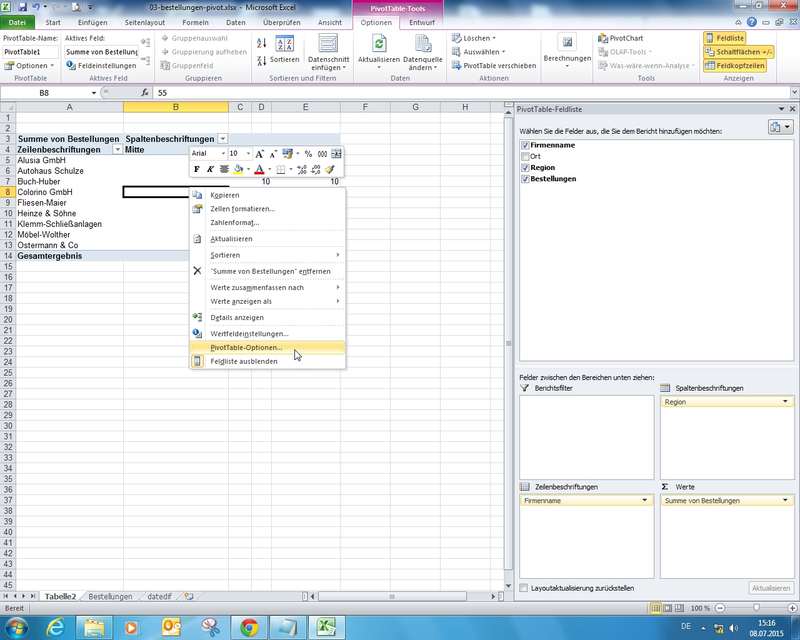Viewport: 800px width, 640px height.
Task: Choose PivotTable-Optionen in the context menu
Action: tap(246, 347)
